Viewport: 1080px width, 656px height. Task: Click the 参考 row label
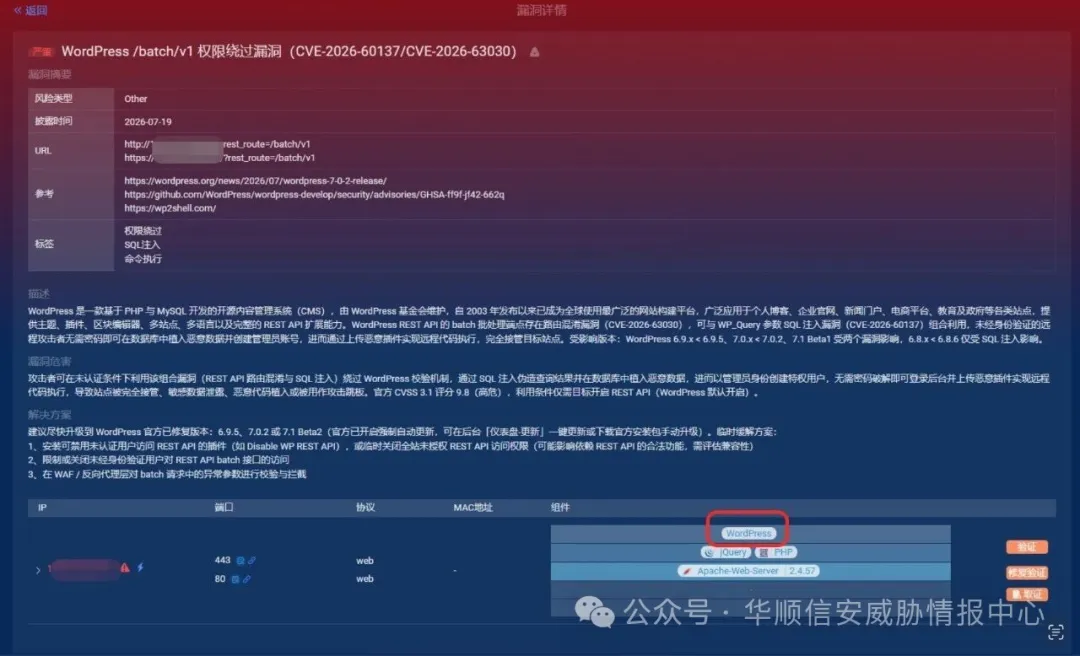point(44,194)
